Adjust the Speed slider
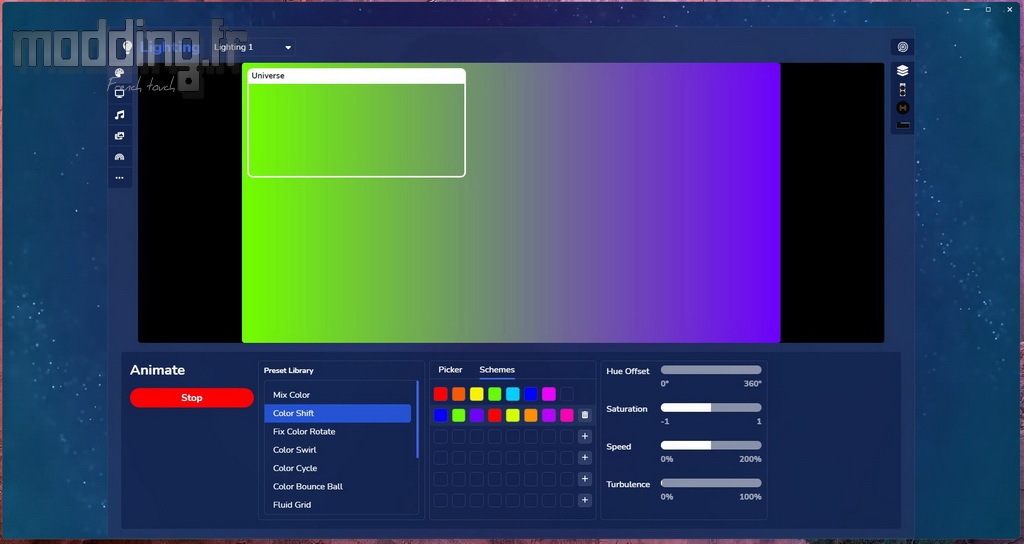This screenshot has height=544, width=1024. tap(711, 445)
